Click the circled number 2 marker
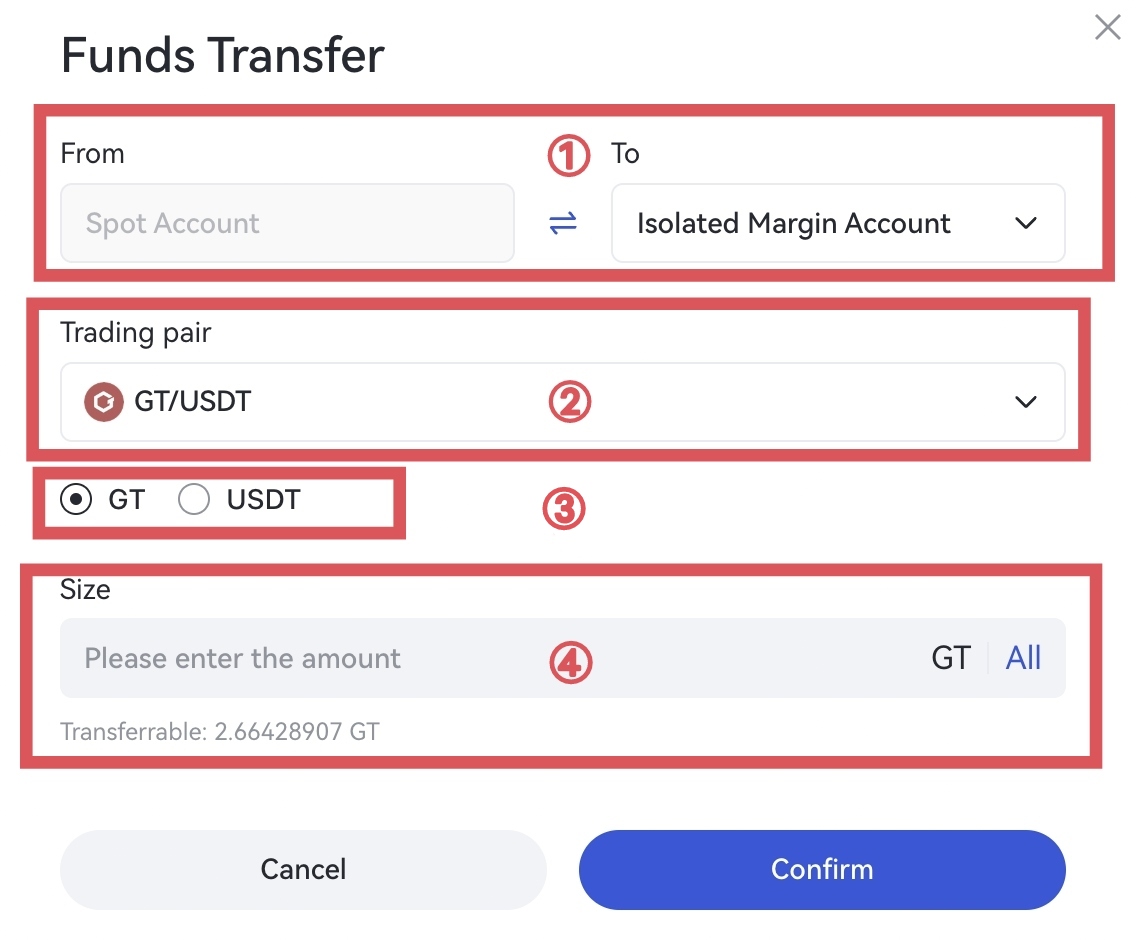Image resolution: width=1136 pixels, height=940 pixels. tap(570, 402)
